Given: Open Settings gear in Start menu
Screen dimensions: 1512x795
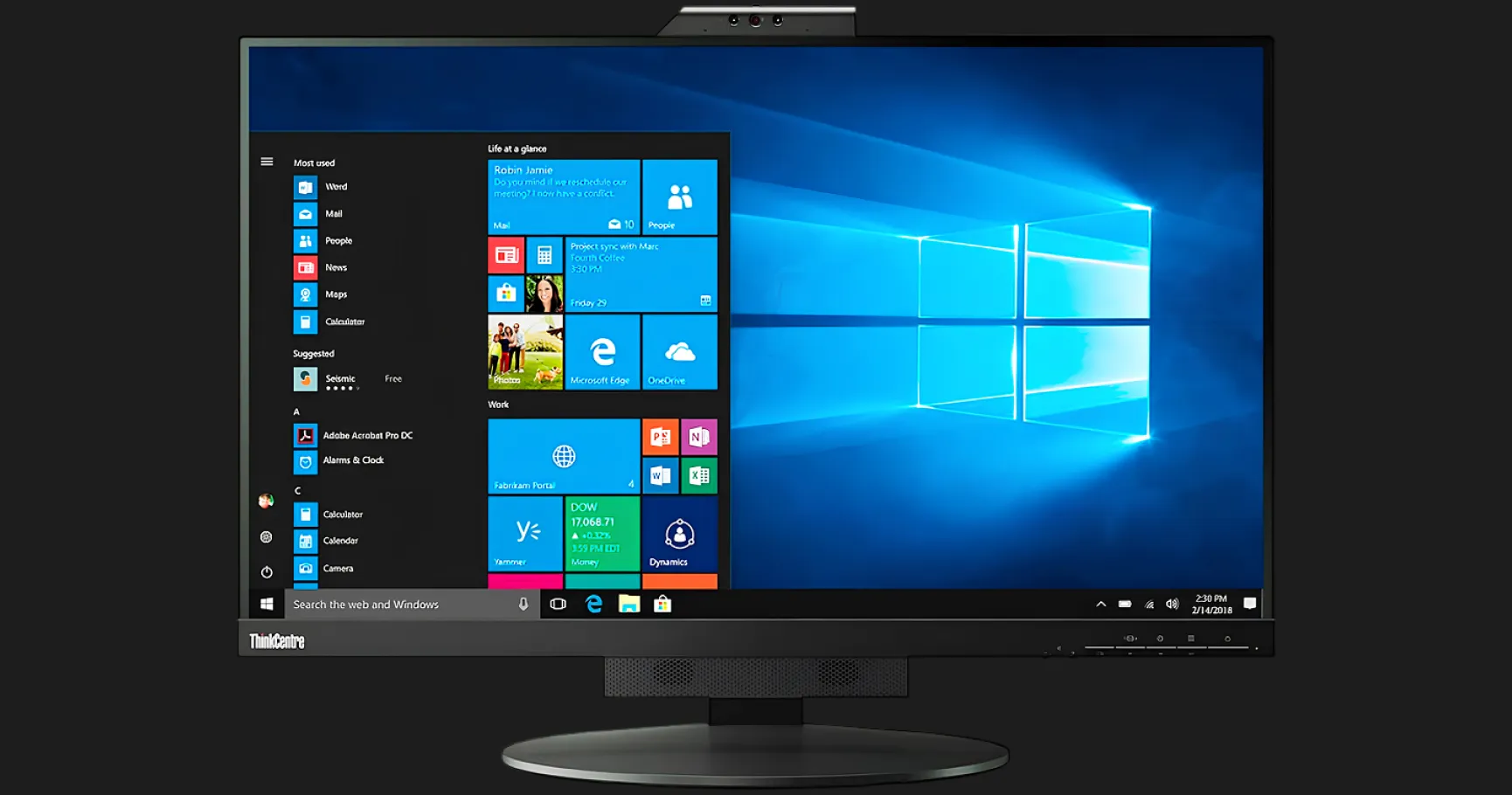Looking at the screenshot, I should click(x=267, y=537).
